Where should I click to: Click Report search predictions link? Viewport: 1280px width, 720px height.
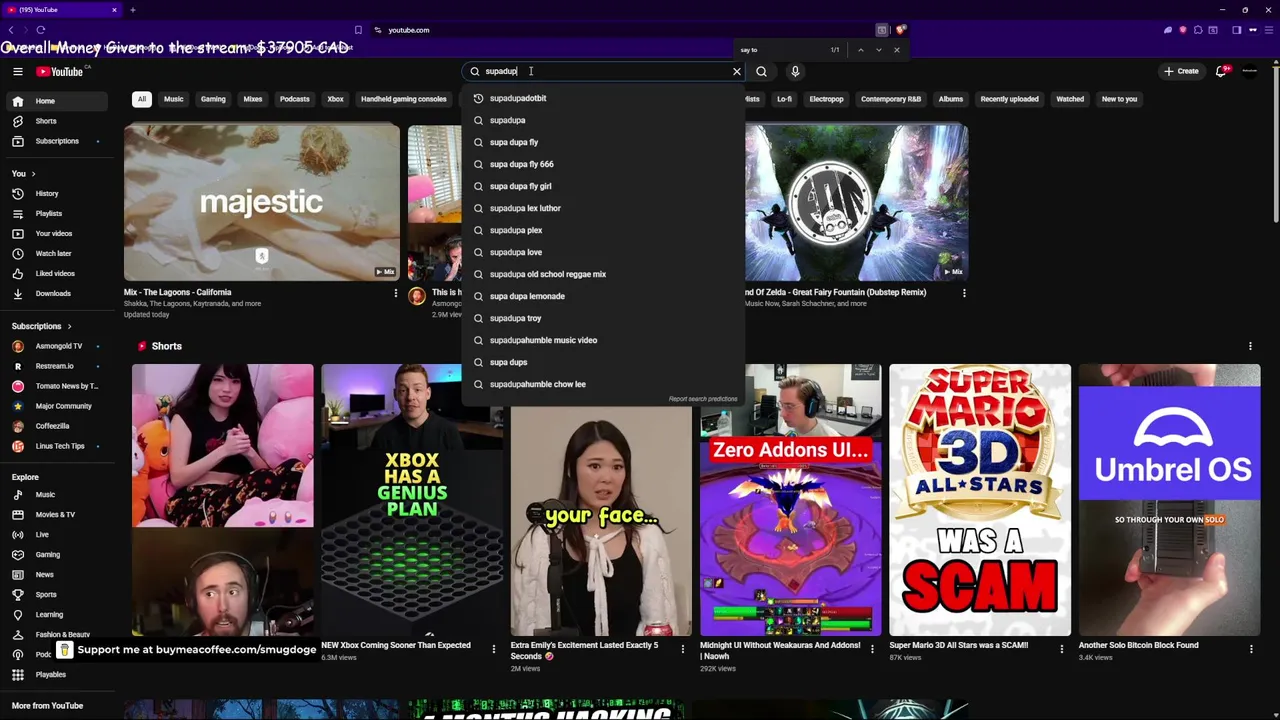703,399
